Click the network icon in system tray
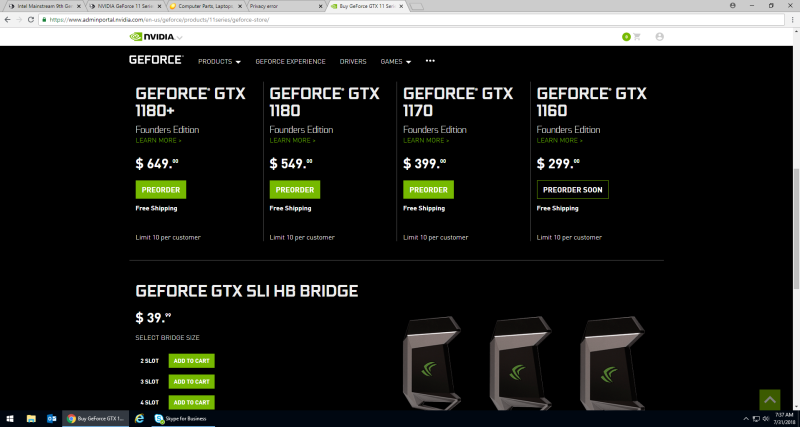Viewport: 800px width, 427px height. tap(756, 419)
